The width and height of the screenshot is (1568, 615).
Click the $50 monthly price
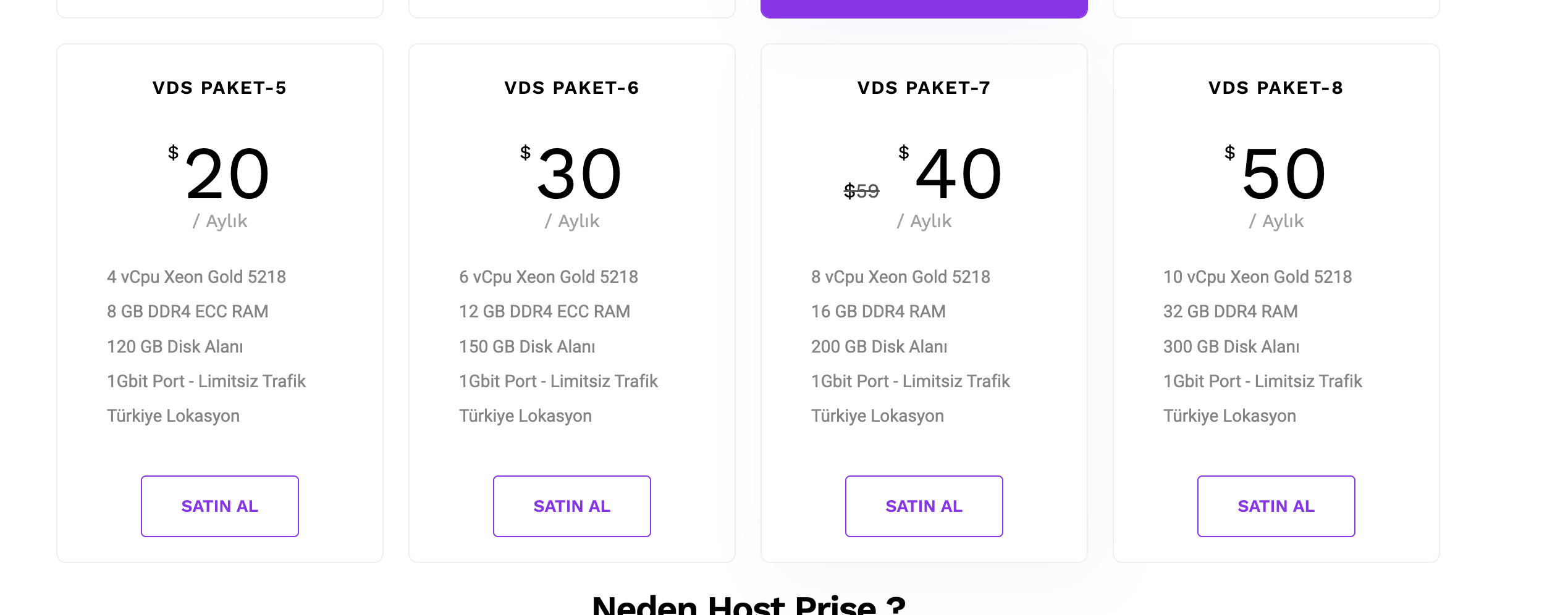(x=1276, y=174)
